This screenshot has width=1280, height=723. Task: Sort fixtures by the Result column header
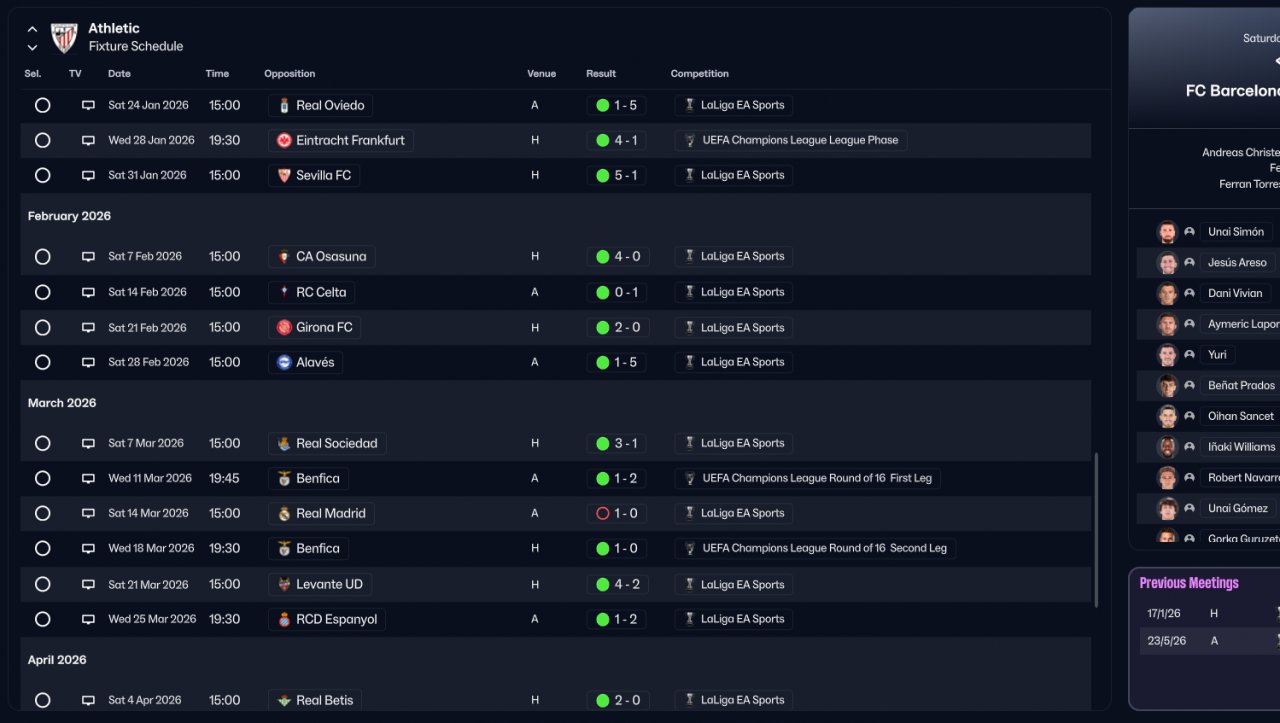601,74
